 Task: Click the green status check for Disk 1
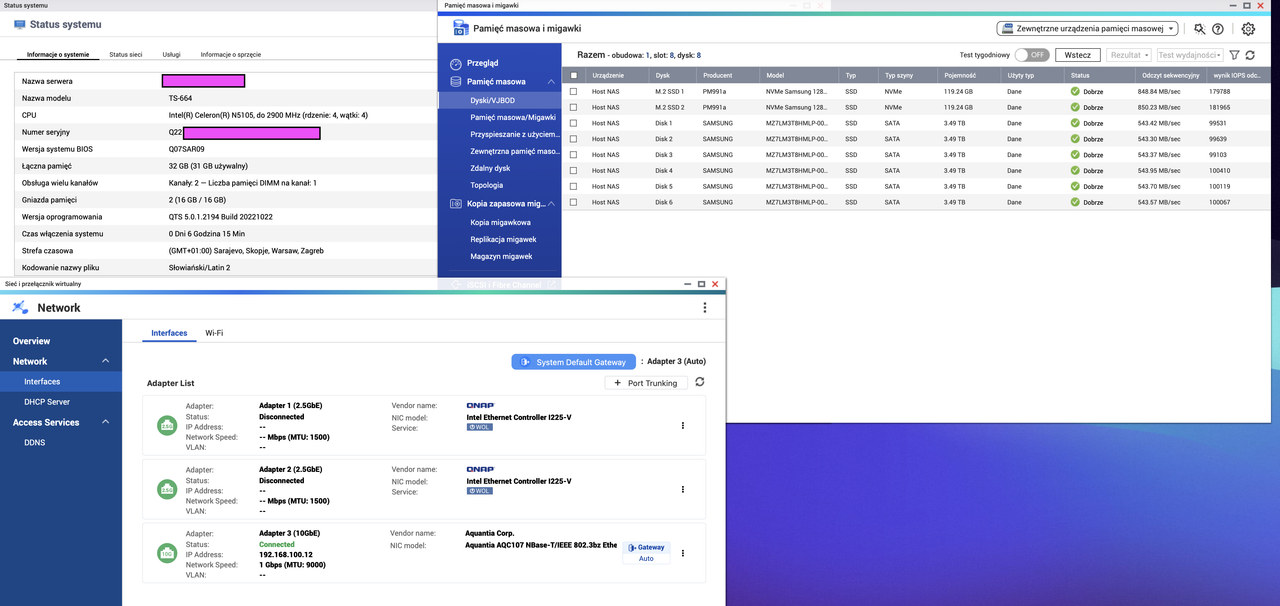pyautogui.click(x=1075, y=123)
